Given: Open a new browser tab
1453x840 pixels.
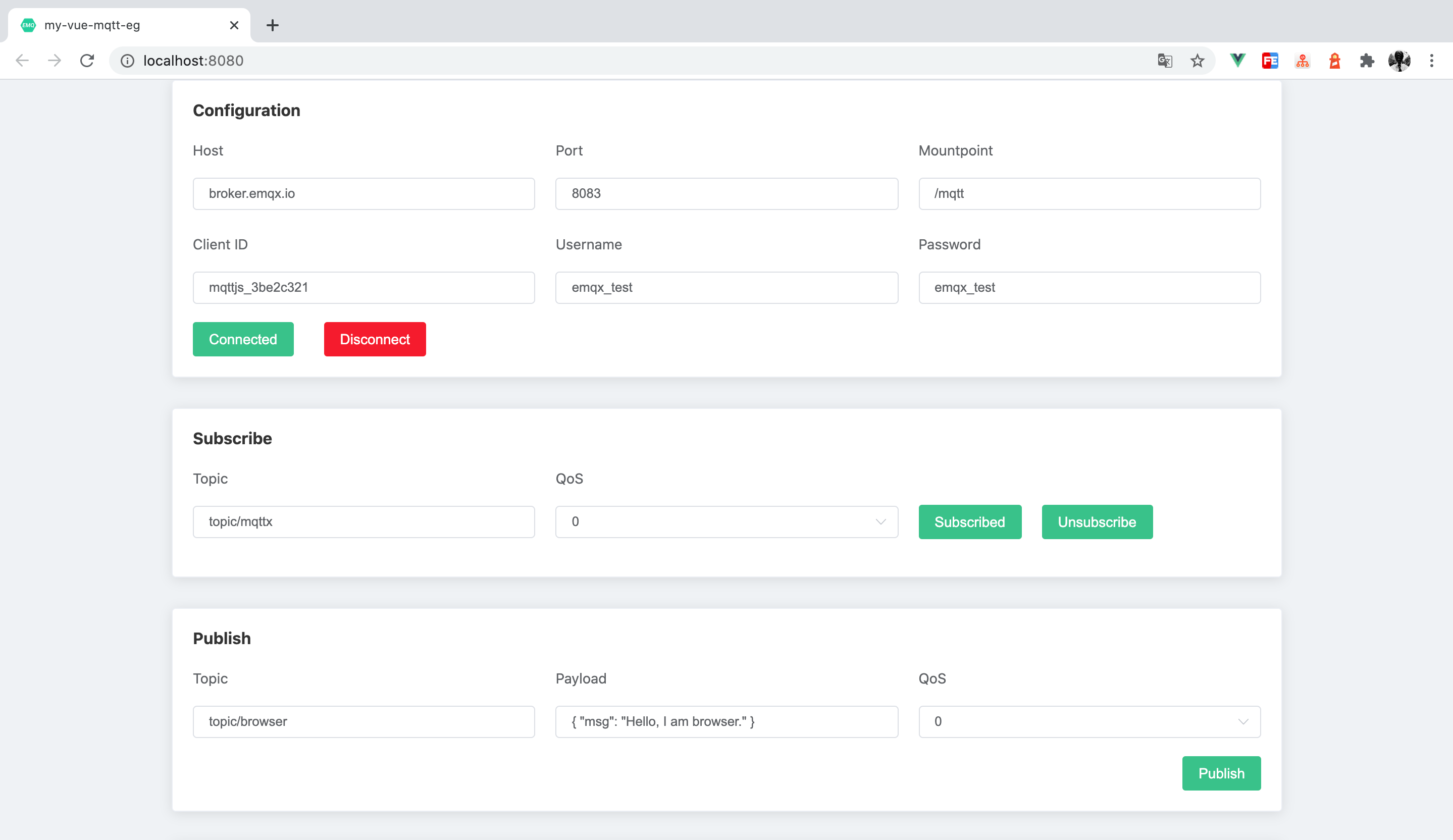Looking at the screenshot, I should [272, 25].
